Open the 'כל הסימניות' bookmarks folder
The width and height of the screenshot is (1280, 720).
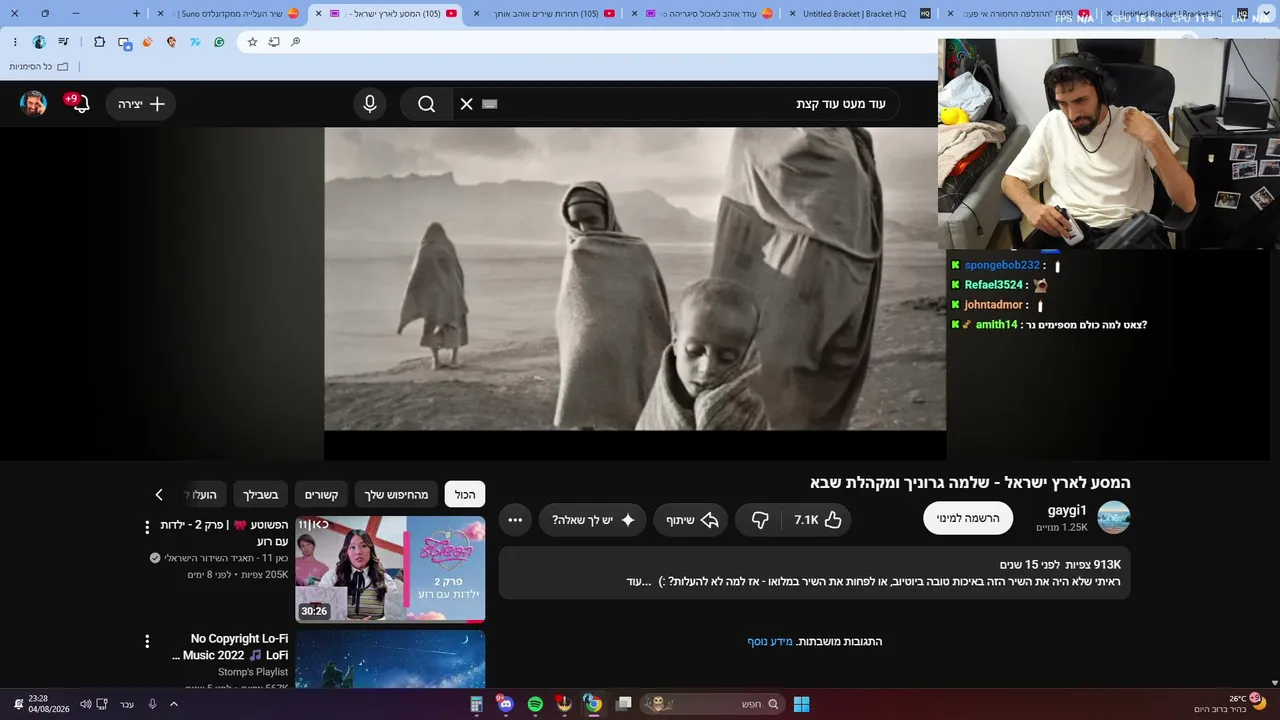tap(39, 66)
